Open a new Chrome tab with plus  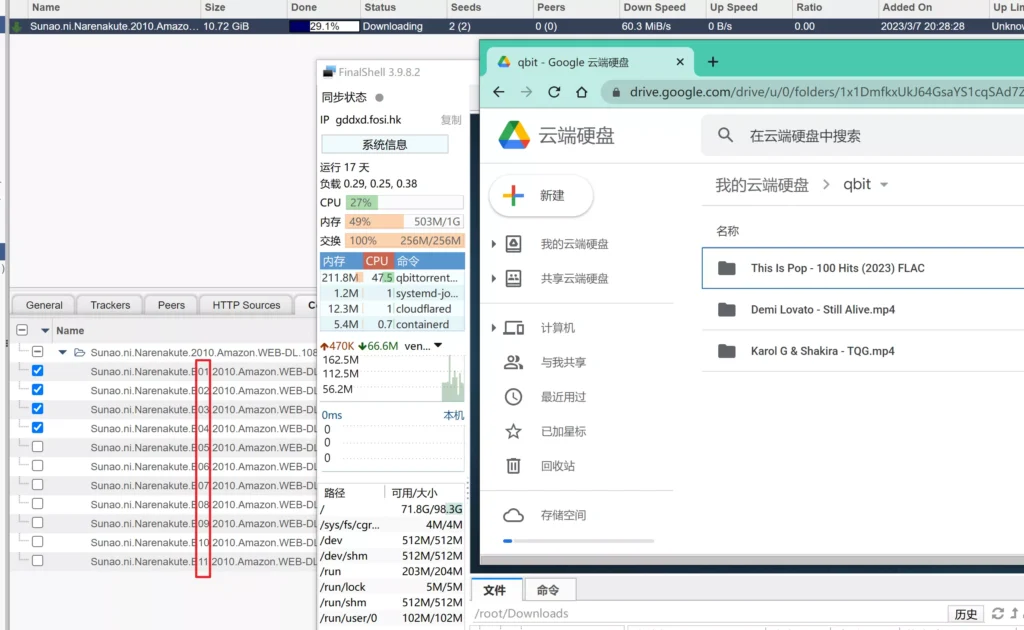713,62
